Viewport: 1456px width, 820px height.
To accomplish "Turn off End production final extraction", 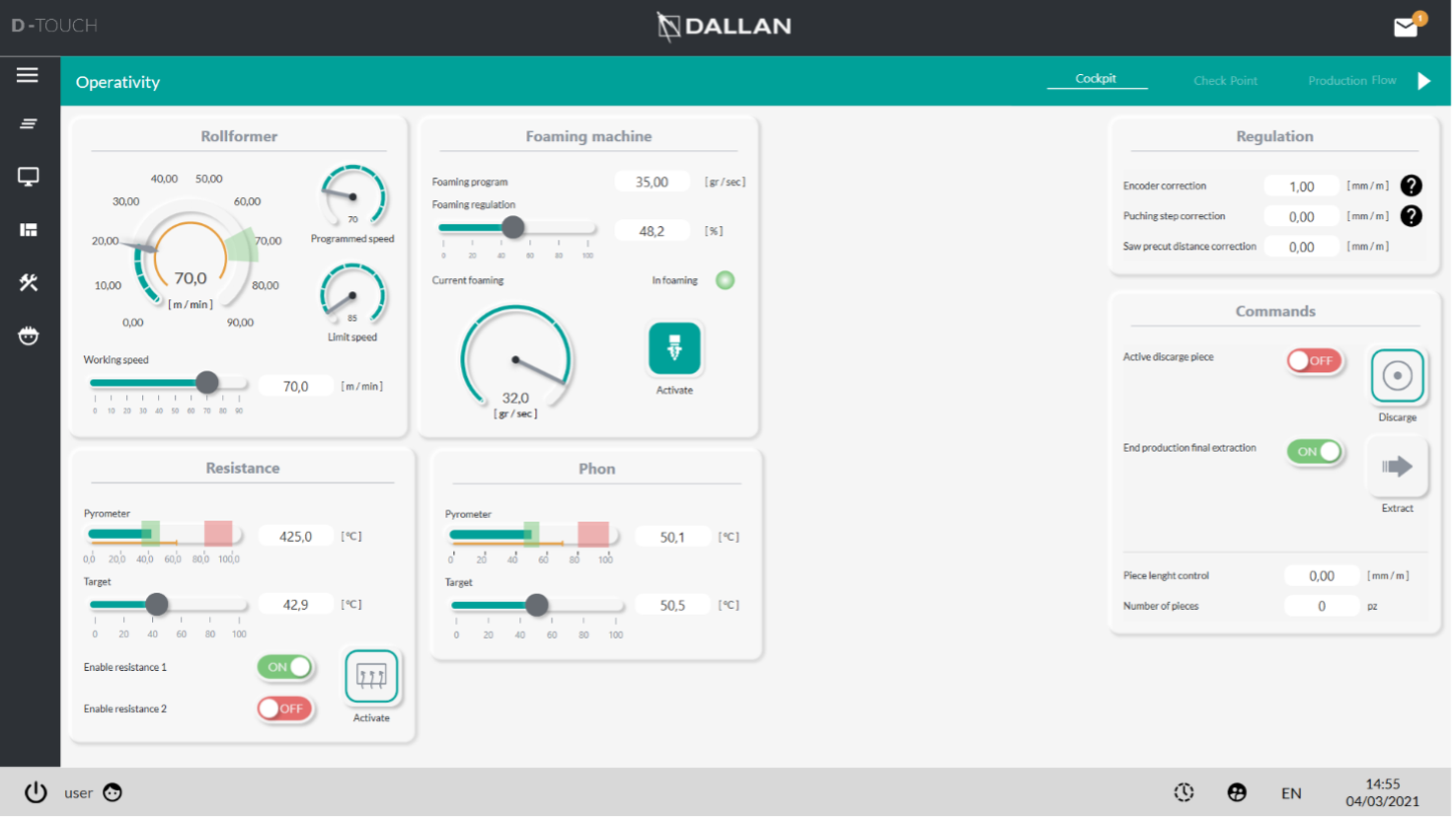I will point(1314,451).
